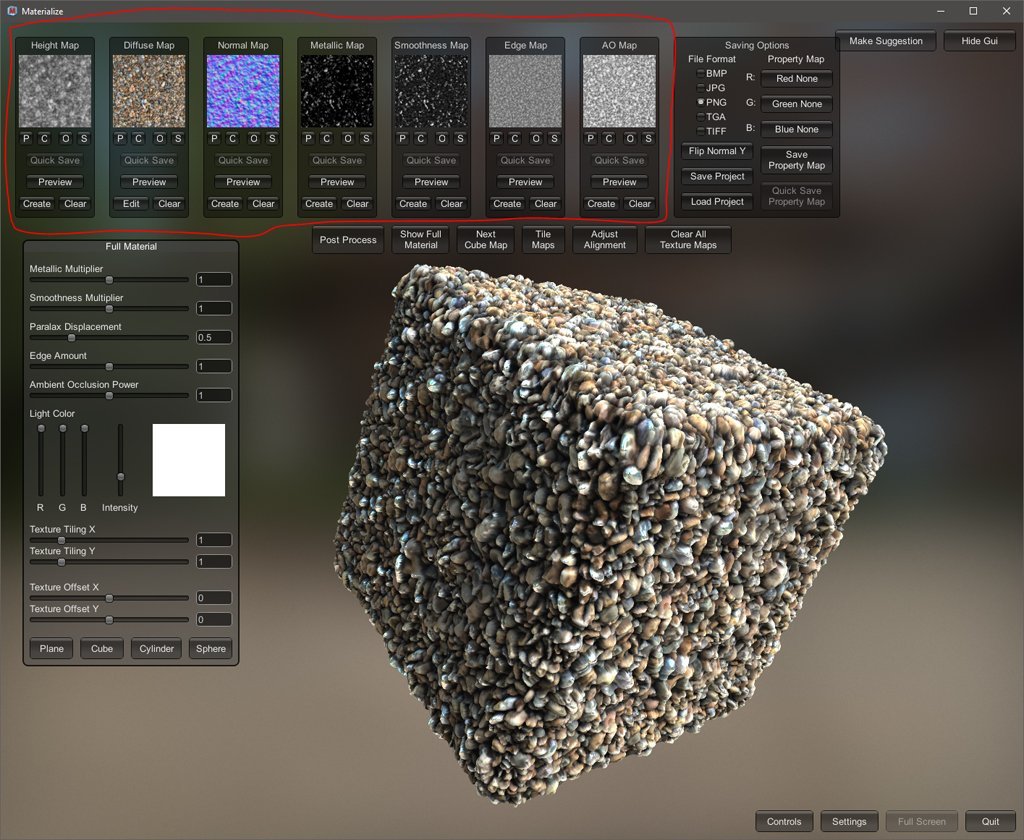Enable the BMP file format option
Viewport: 1024px width, 840px height.
701,74
